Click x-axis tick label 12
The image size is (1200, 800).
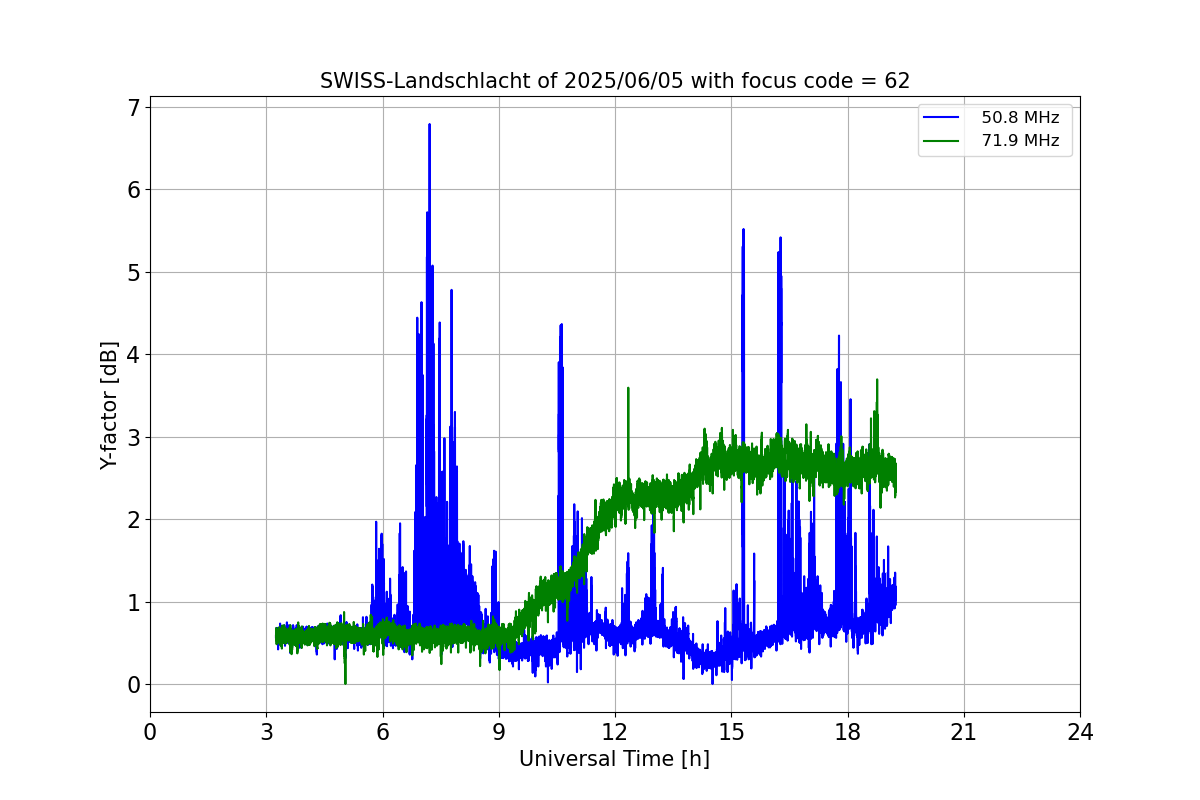615,731
